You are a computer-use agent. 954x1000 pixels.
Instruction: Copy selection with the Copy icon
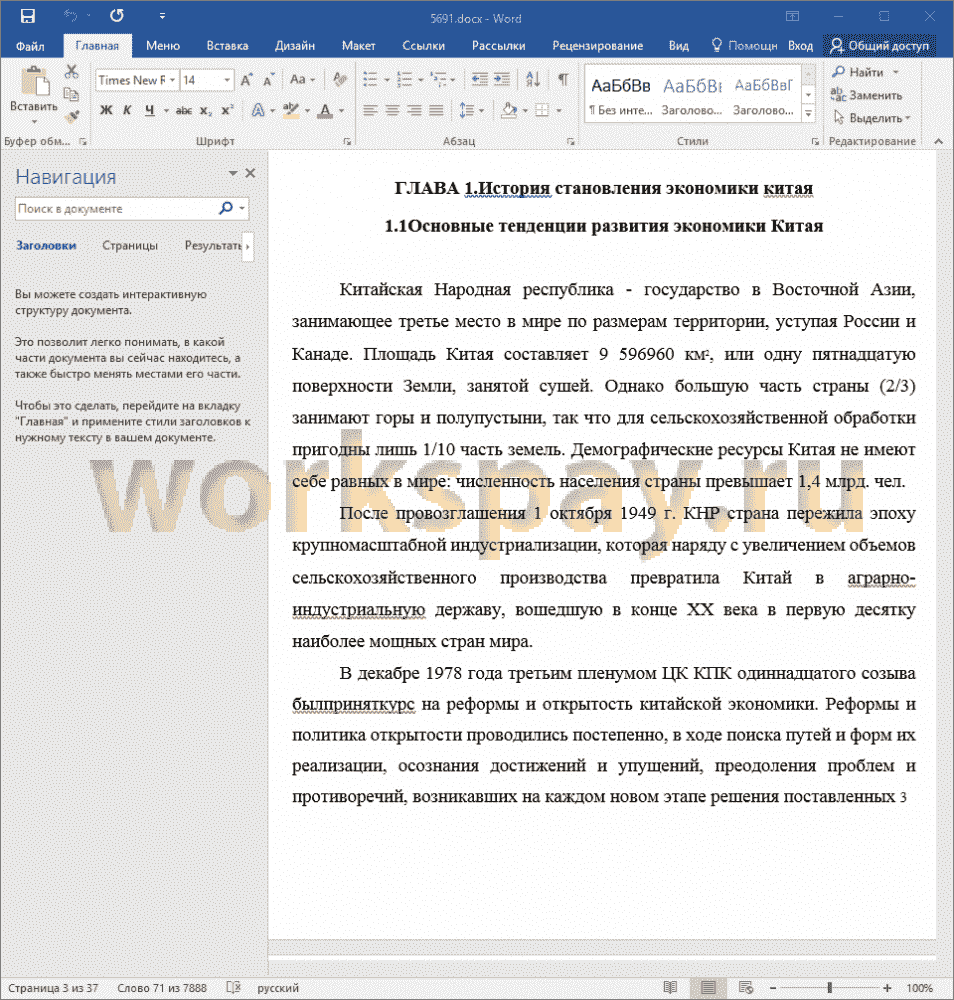pyautogui.click(x=71, y=94)
